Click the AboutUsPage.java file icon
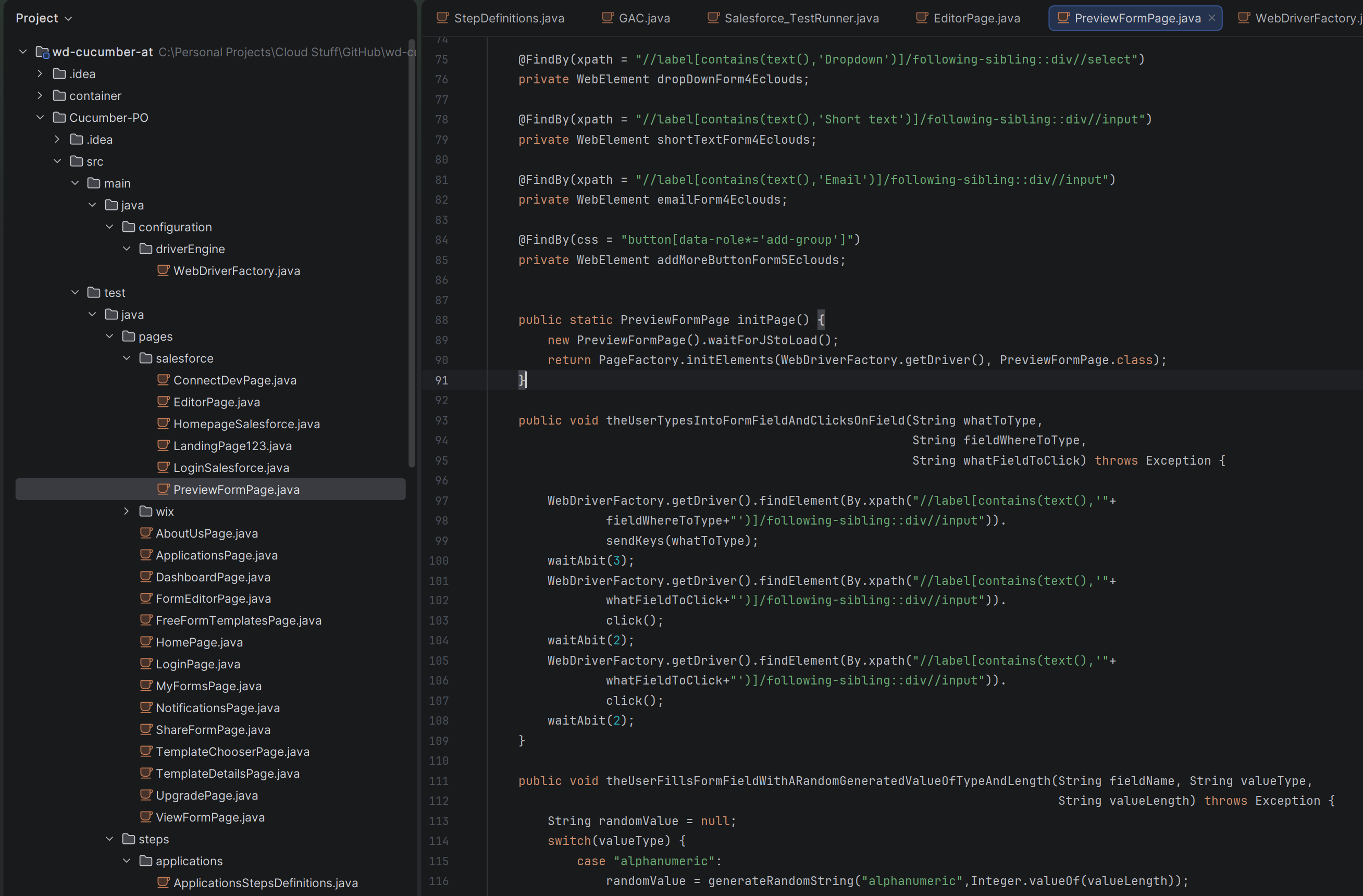Screen dimensions: 1363x896 (x=146, y=532)
